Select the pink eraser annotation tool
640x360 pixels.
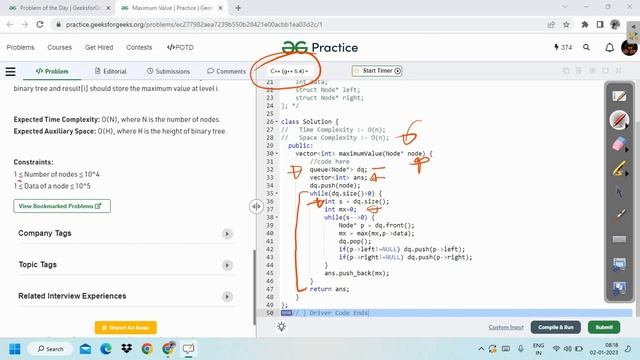pyautogui.click(x=619, y=144)
